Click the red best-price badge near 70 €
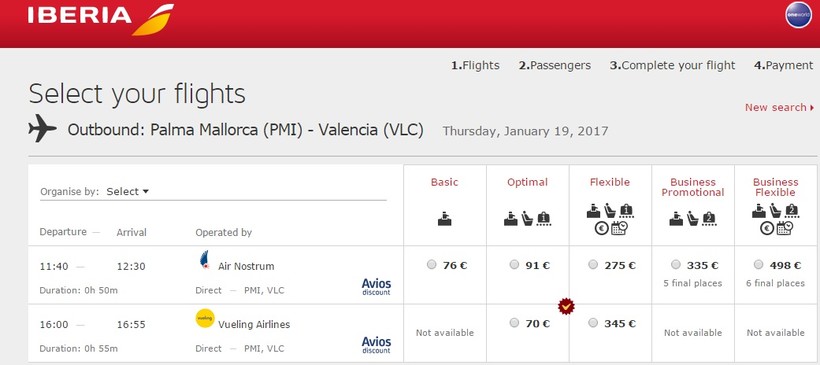 tap(566, 306)
